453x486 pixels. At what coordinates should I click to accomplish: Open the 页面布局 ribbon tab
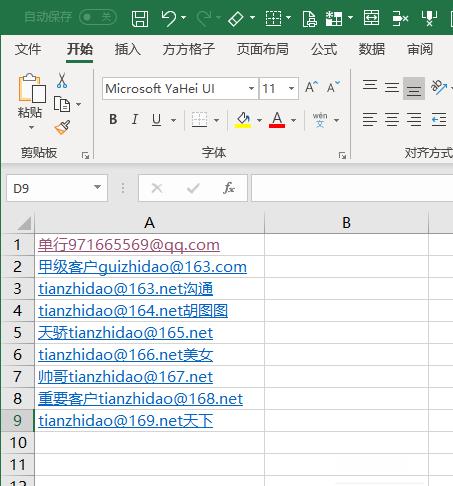pyautogui.click(x=263, y=49)
